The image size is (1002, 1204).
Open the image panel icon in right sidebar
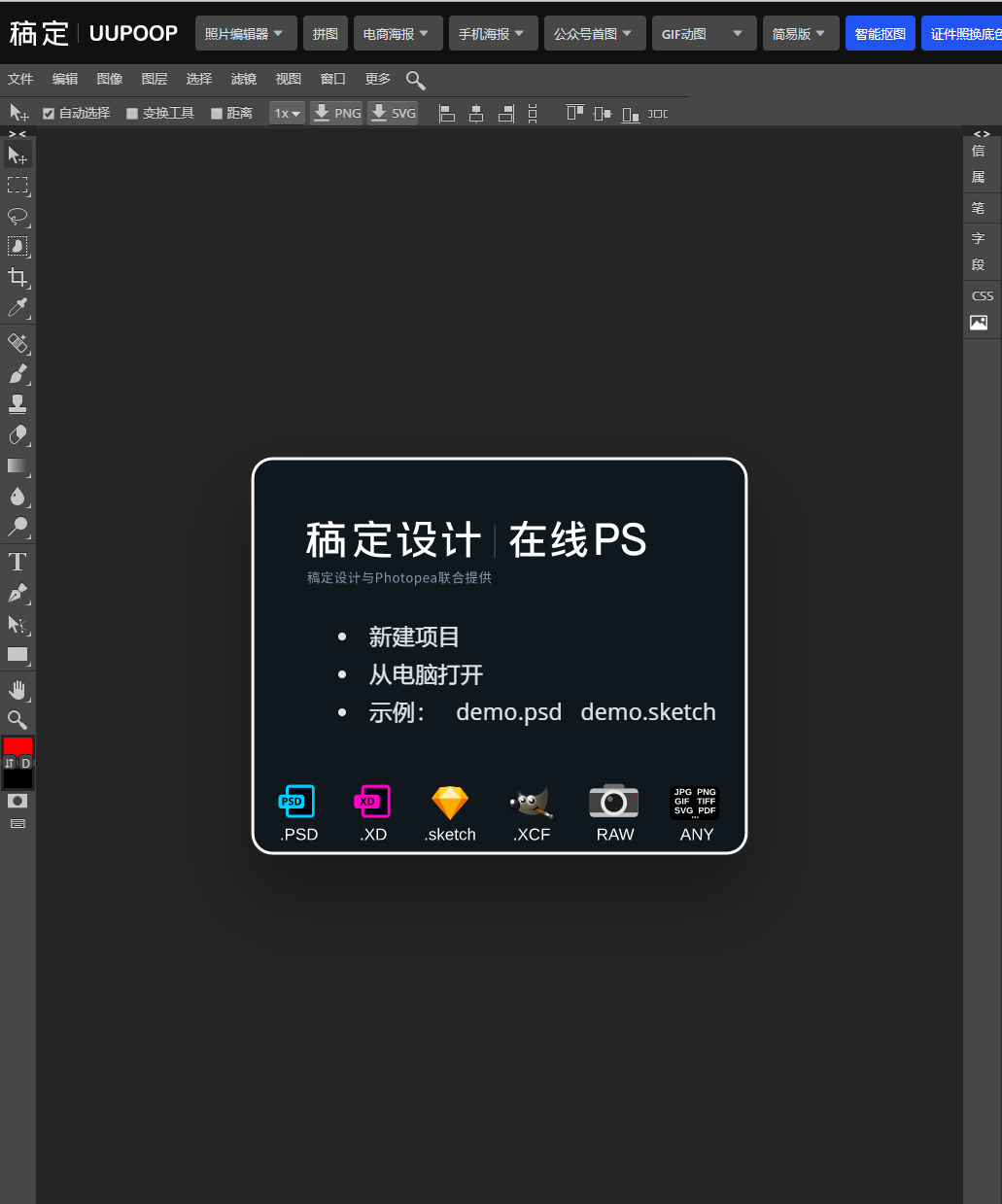979,323
